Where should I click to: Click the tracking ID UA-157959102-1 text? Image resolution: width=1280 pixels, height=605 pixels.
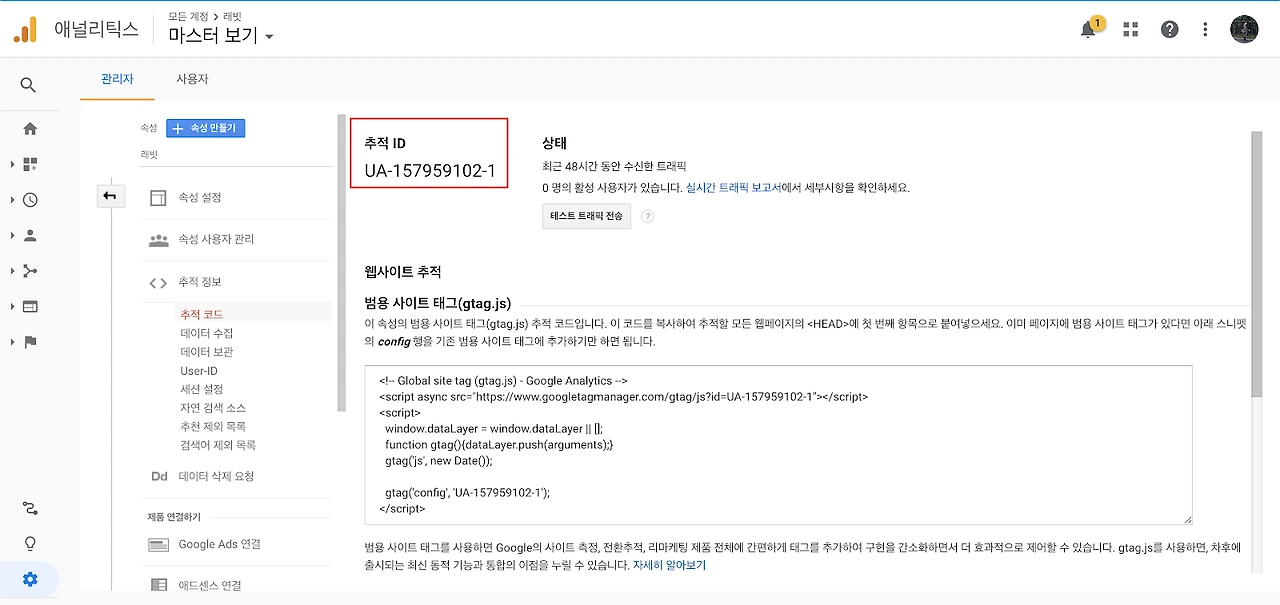(430, 171)
